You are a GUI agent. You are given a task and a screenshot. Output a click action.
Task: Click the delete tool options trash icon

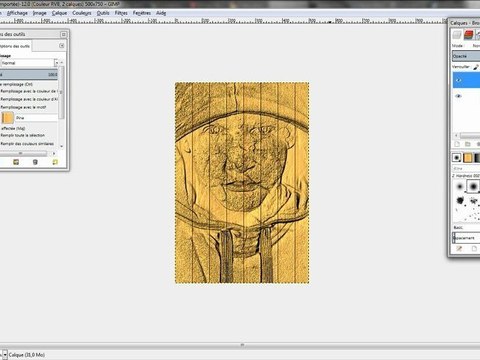pyautogui.click(x=35, y=162)
